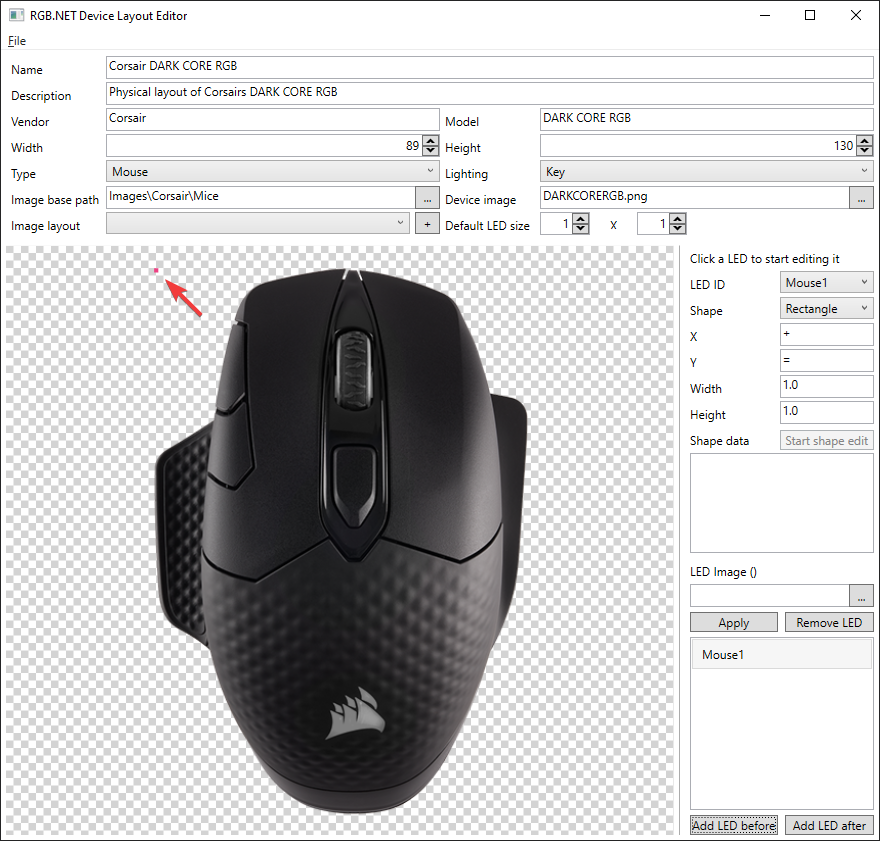The width and height of the screenshot is (880, 841).
Task: Click the device Height number field
Action: click(699, 145)
